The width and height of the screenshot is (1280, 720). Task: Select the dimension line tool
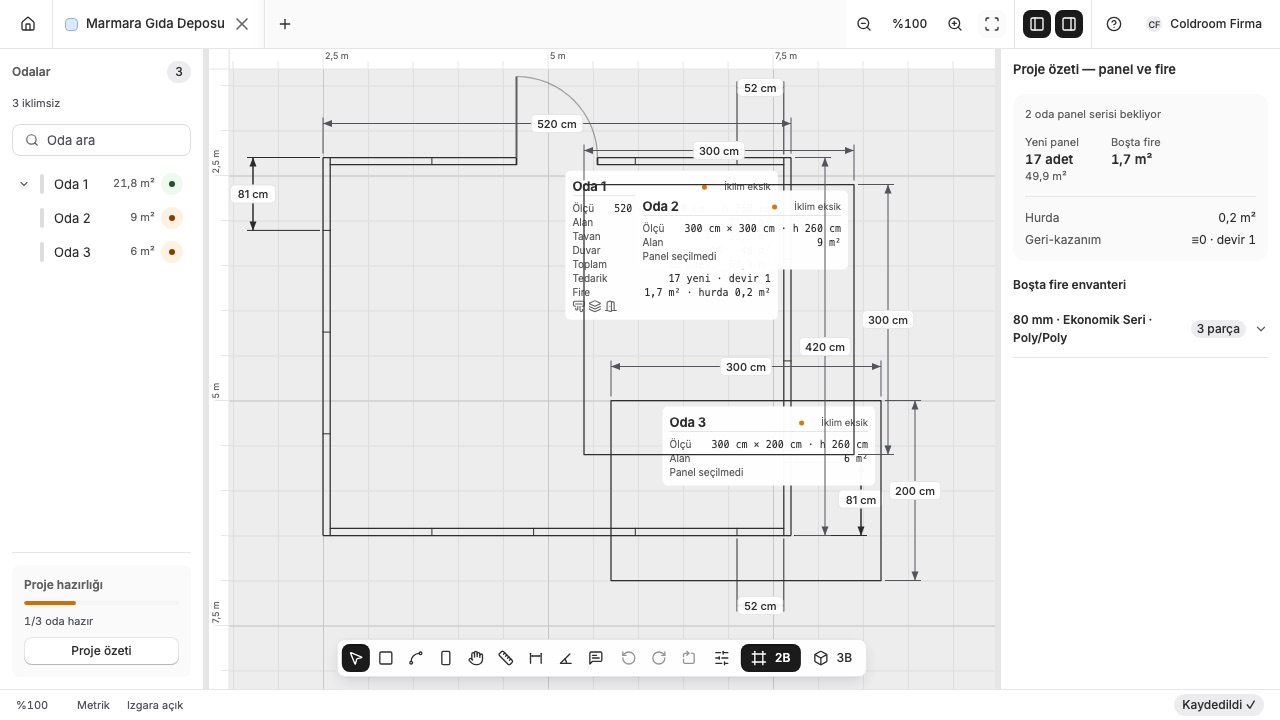pos(536,658)
